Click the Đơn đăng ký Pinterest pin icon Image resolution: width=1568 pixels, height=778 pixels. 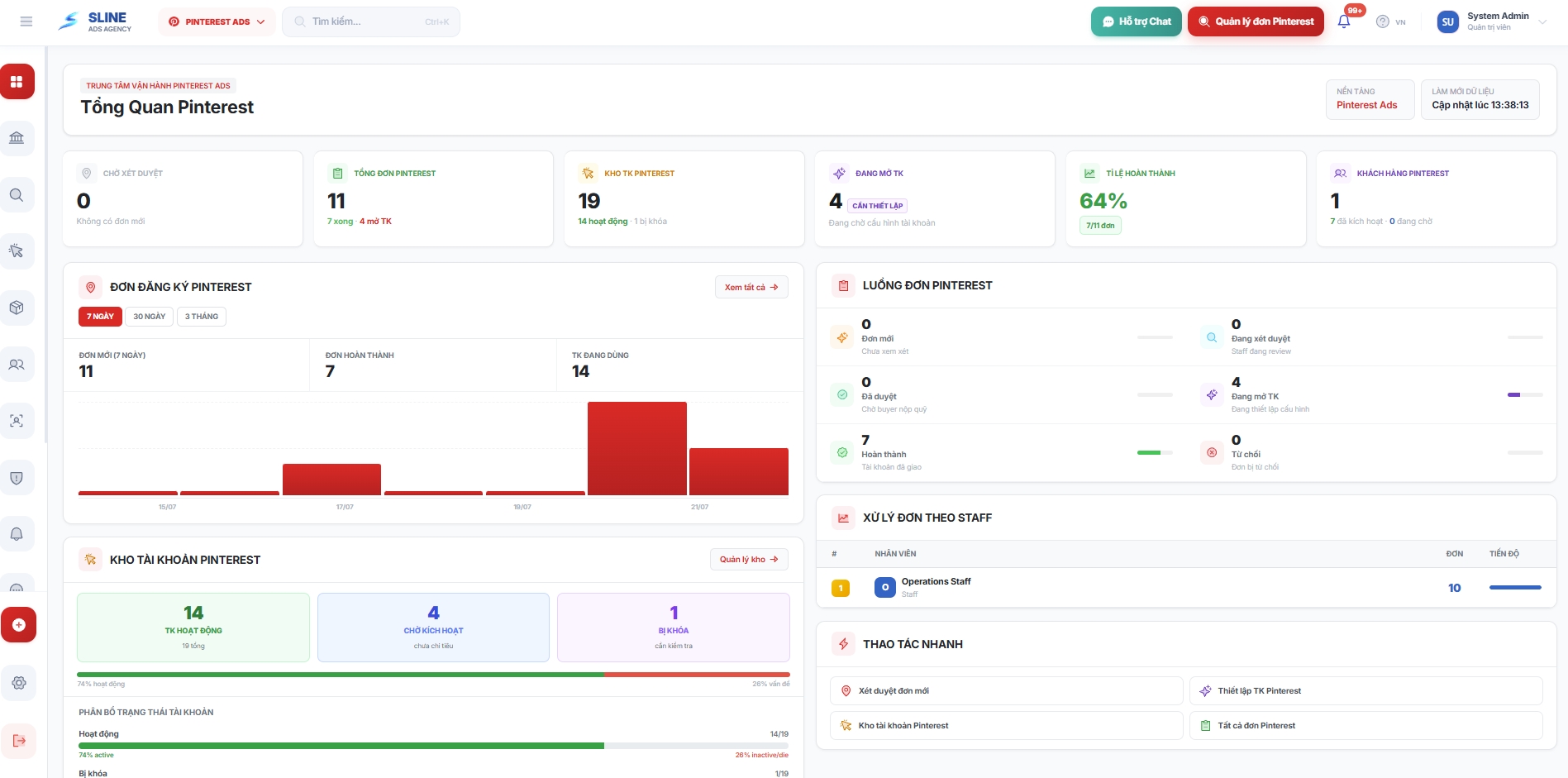[x=90, y=287]
